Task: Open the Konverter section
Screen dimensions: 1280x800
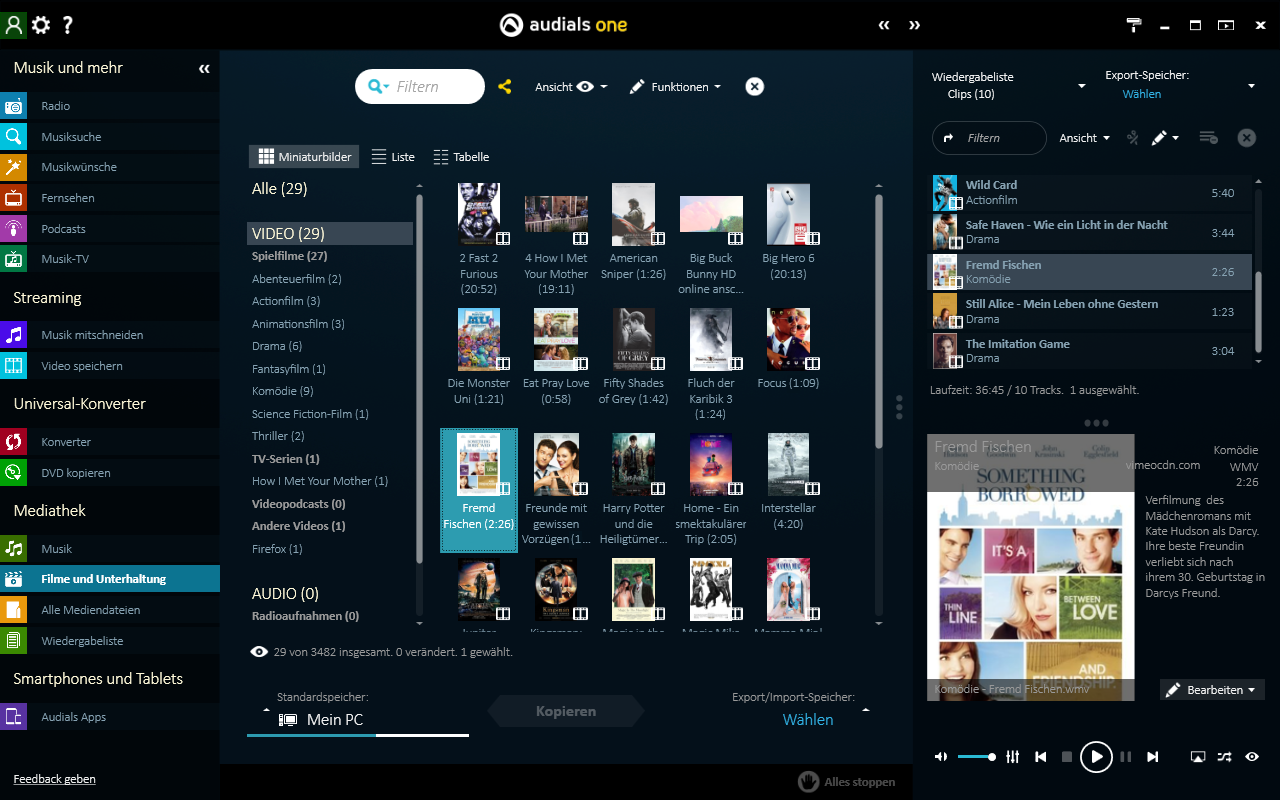Action: pos(110,442)
